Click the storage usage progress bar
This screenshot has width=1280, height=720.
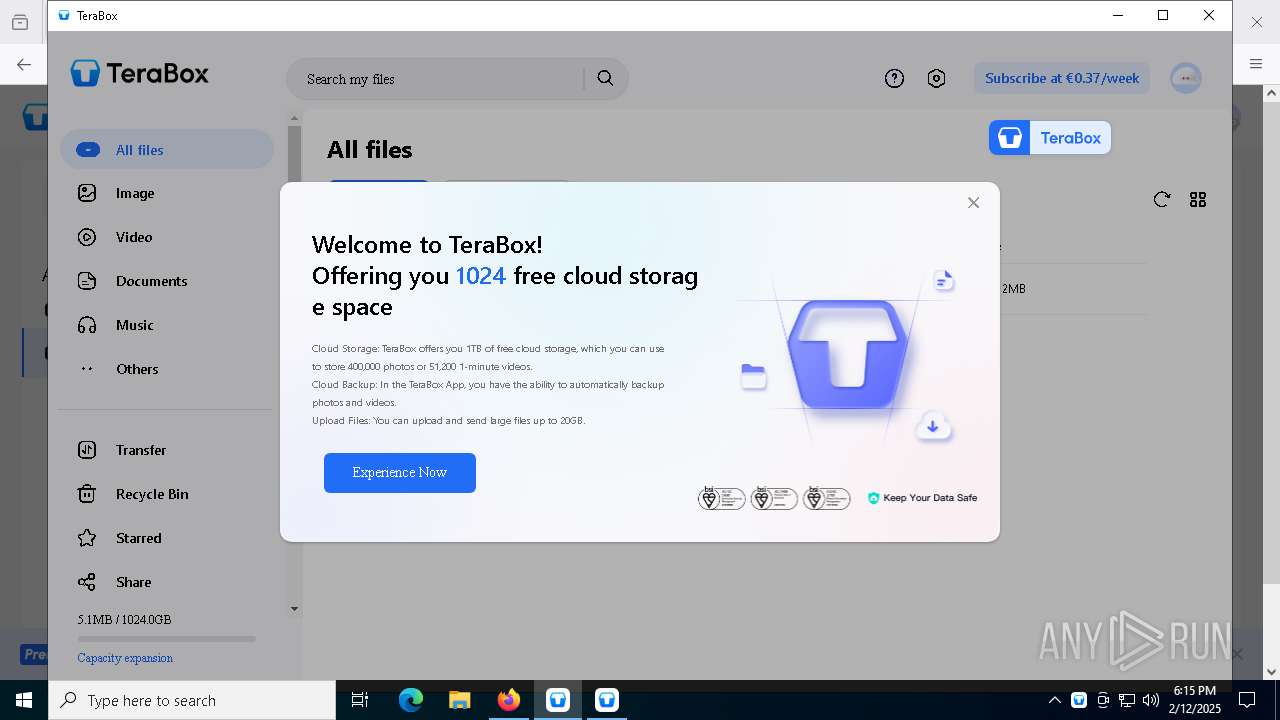(x=166, y=638)
